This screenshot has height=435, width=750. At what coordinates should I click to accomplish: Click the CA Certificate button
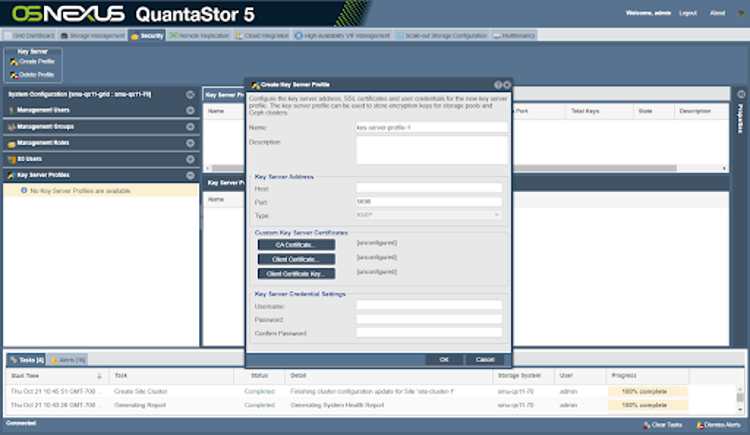pos(296,245)
